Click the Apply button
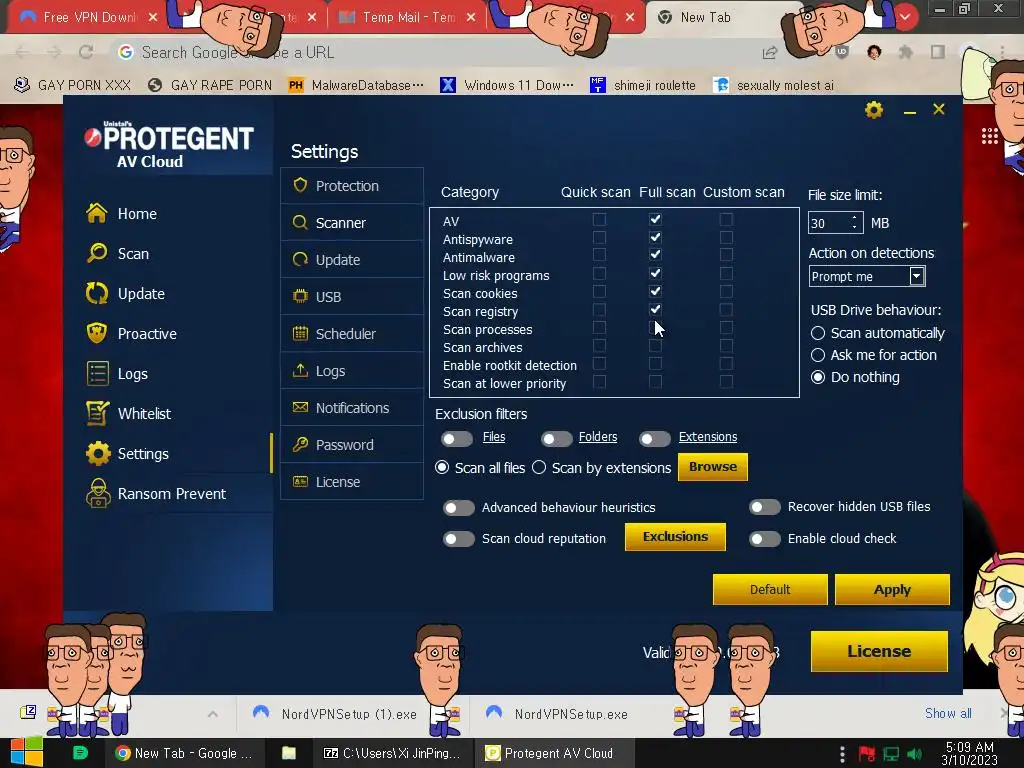The height and width of the screenshot is (768, 1024). point(892,590)
